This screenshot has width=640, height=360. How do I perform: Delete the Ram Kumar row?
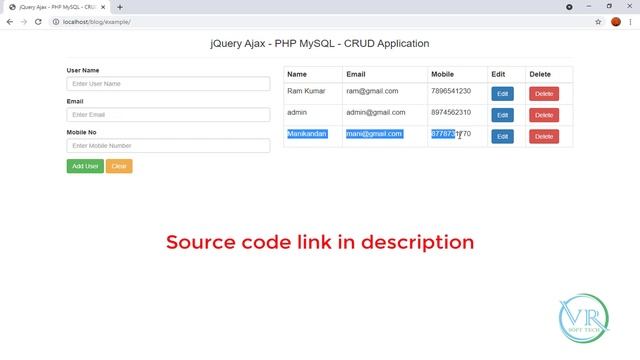pyautogui.click(x=544, y=94)
